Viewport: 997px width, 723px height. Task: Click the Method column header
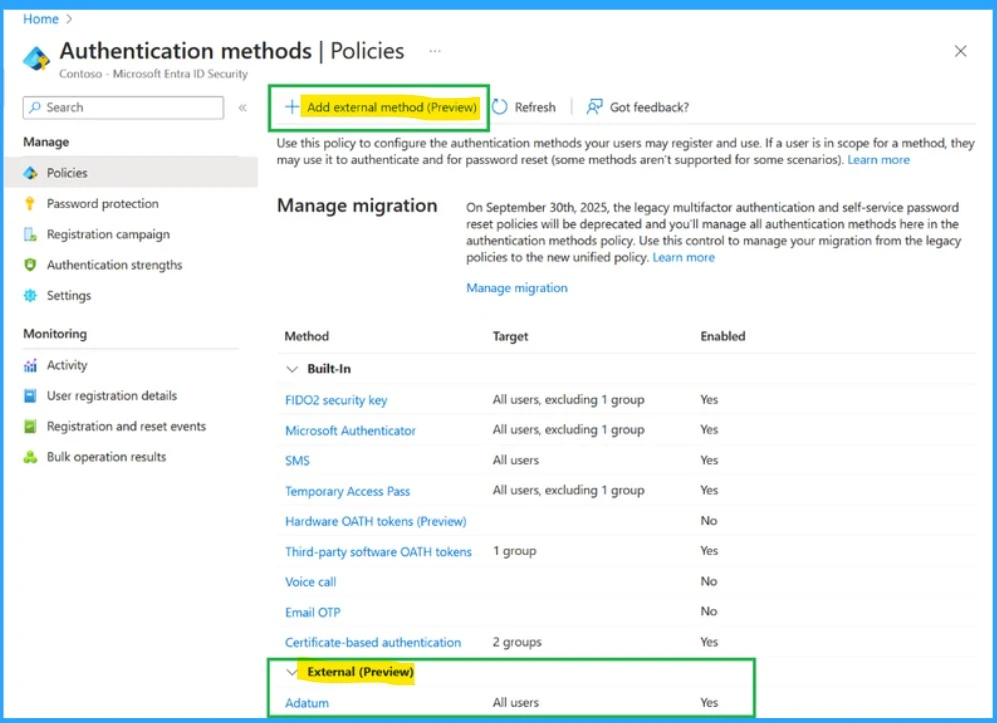(x=306, y=336)
